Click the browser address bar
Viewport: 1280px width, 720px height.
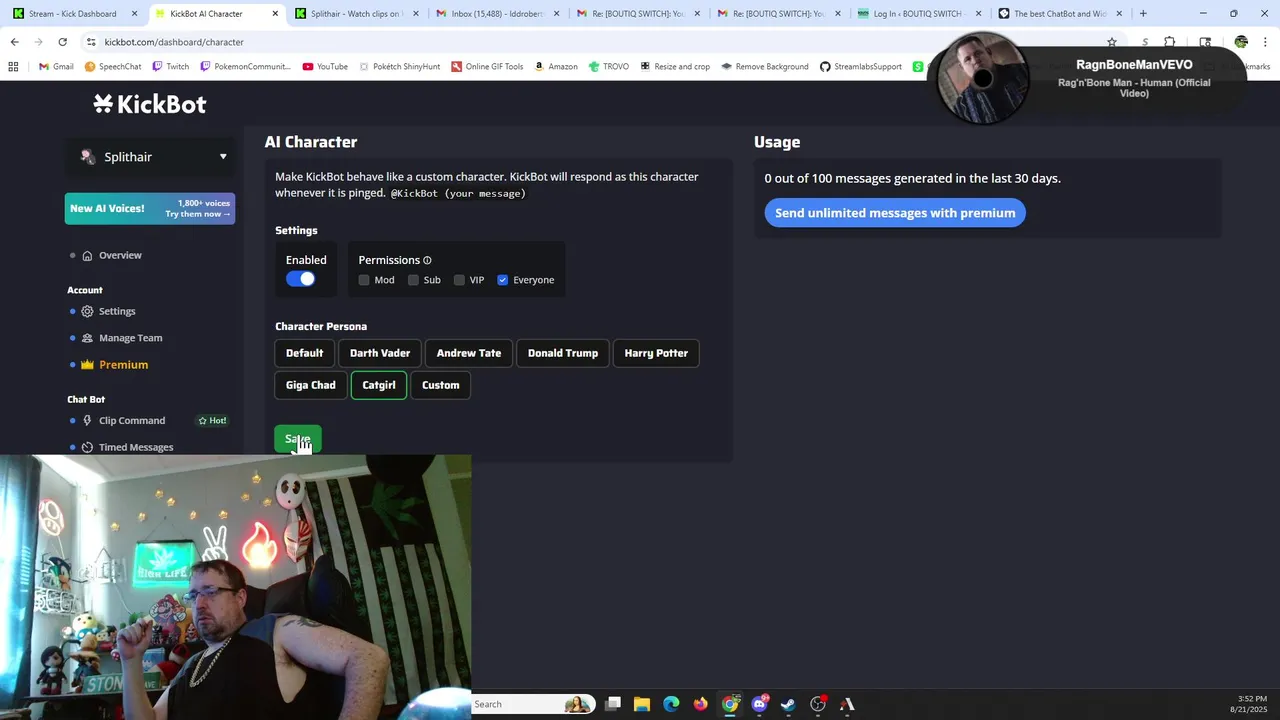[x=590, y=42]
